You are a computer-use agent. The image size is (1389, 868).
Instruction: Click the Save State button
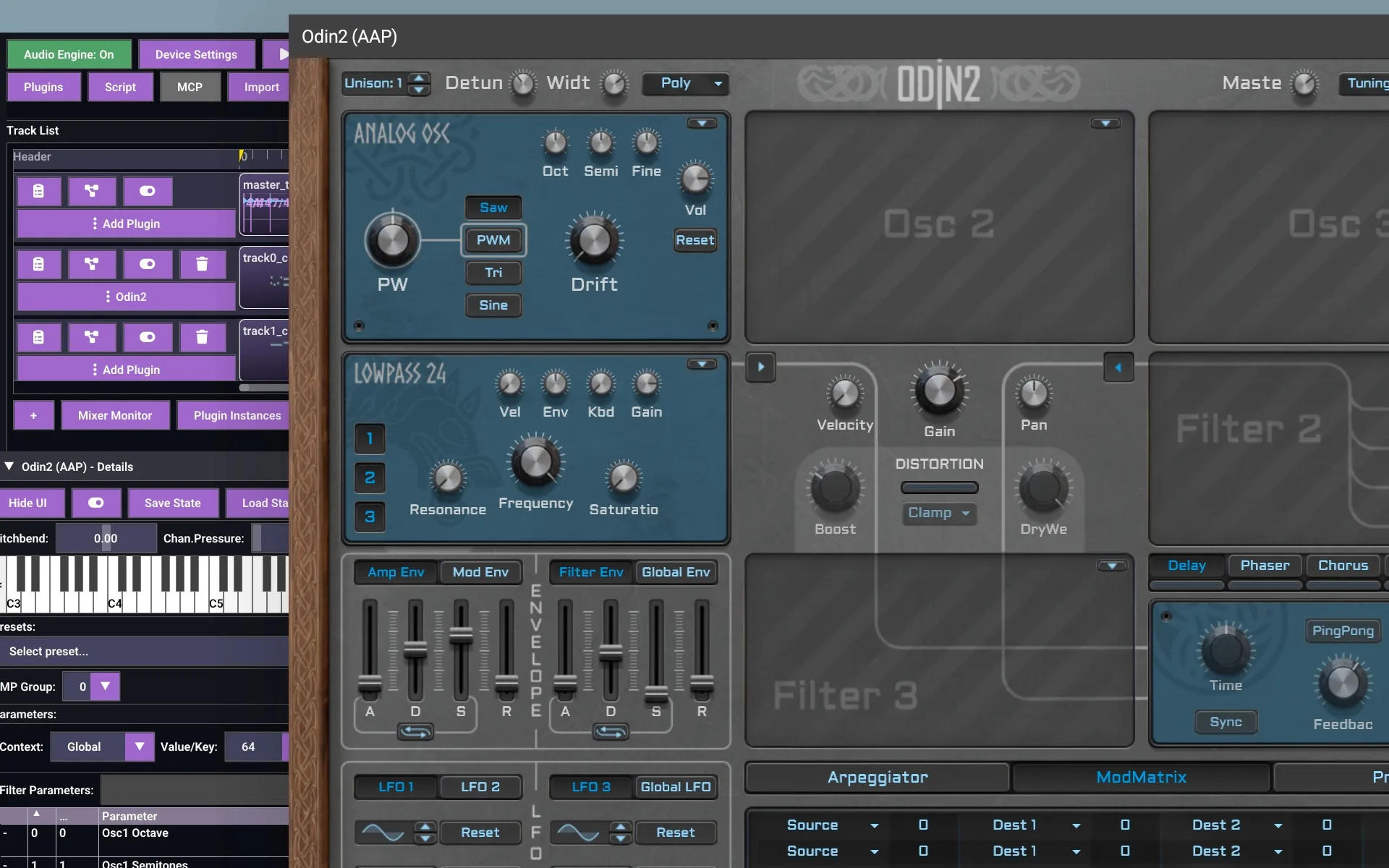tap(172, 503)
